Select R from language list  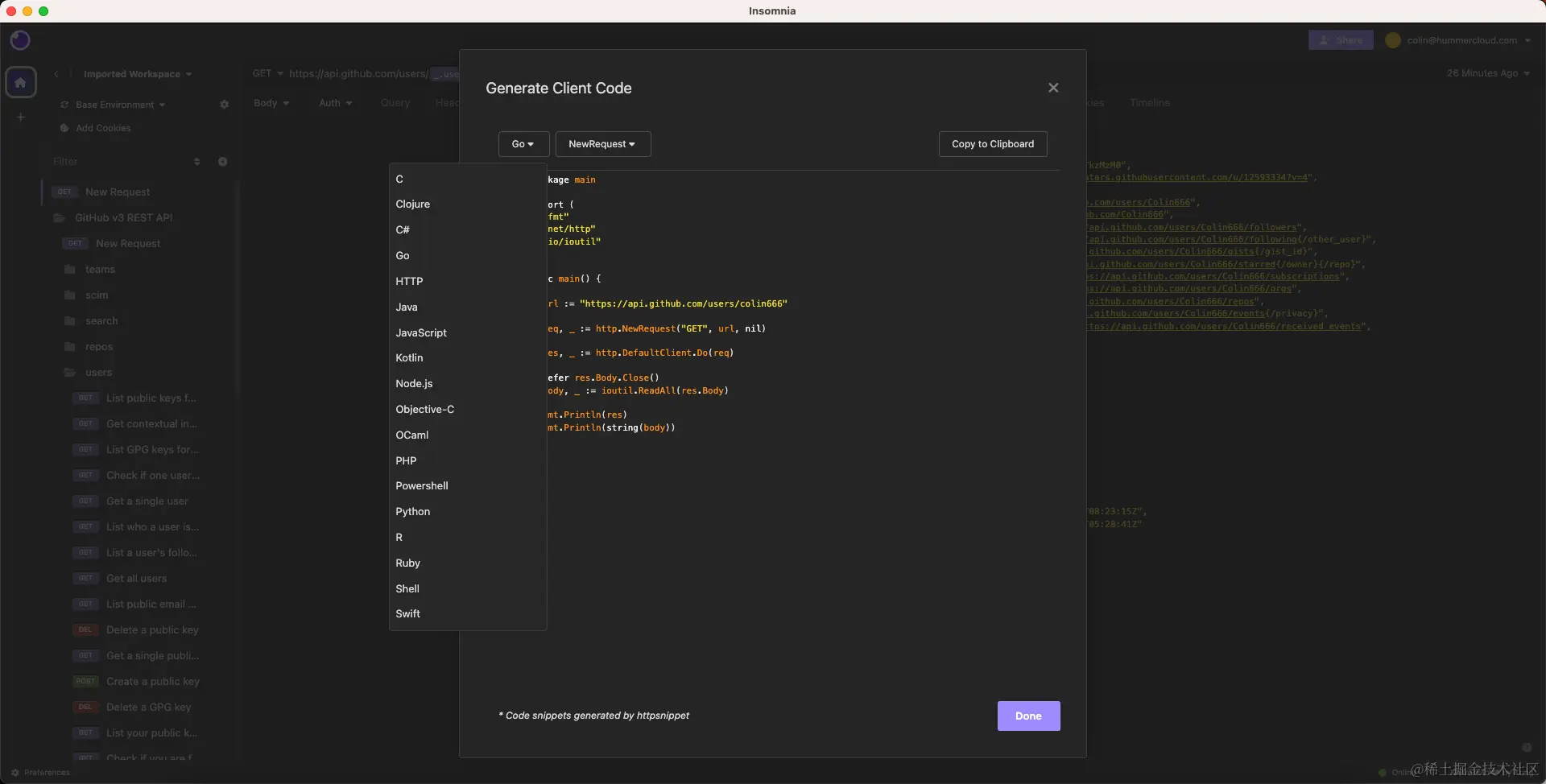click(468, 538)
